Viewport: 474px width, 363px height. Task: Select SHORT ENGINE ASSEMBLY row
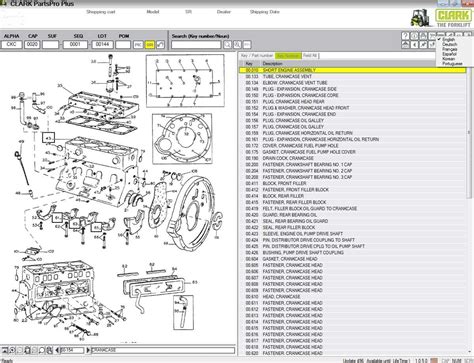353,70
